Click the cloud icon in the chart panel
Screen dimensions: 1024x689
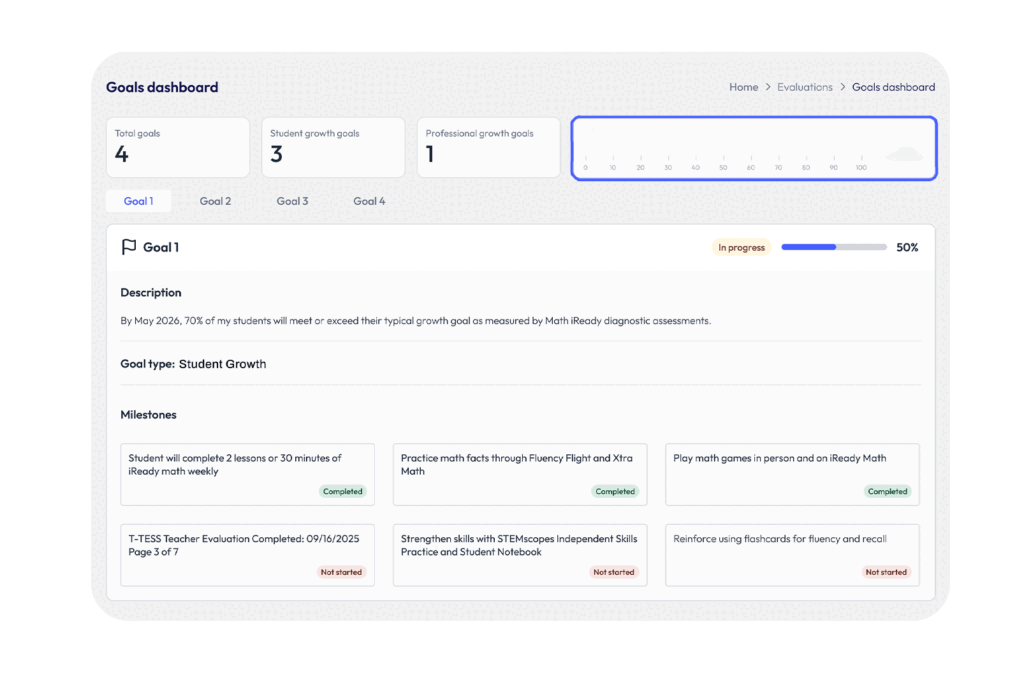pos(904,154)
